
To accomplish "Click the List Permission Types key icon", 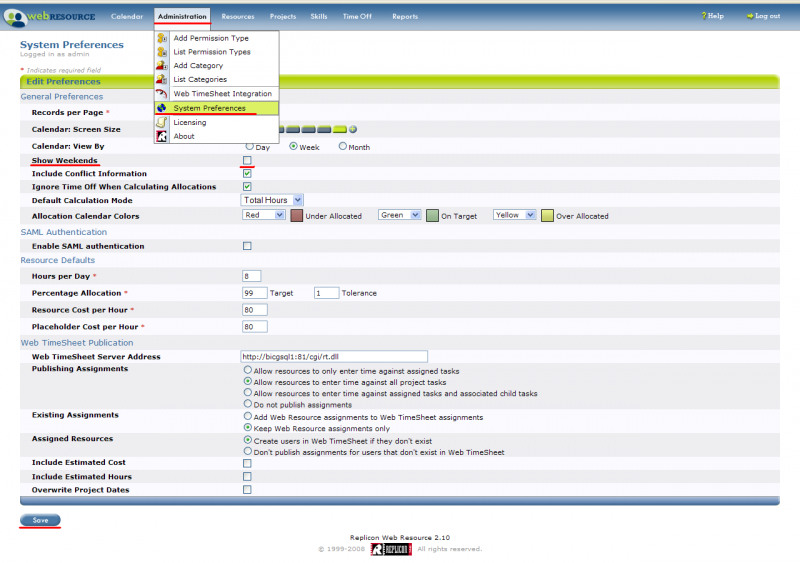I will click(x=162, y=52).
